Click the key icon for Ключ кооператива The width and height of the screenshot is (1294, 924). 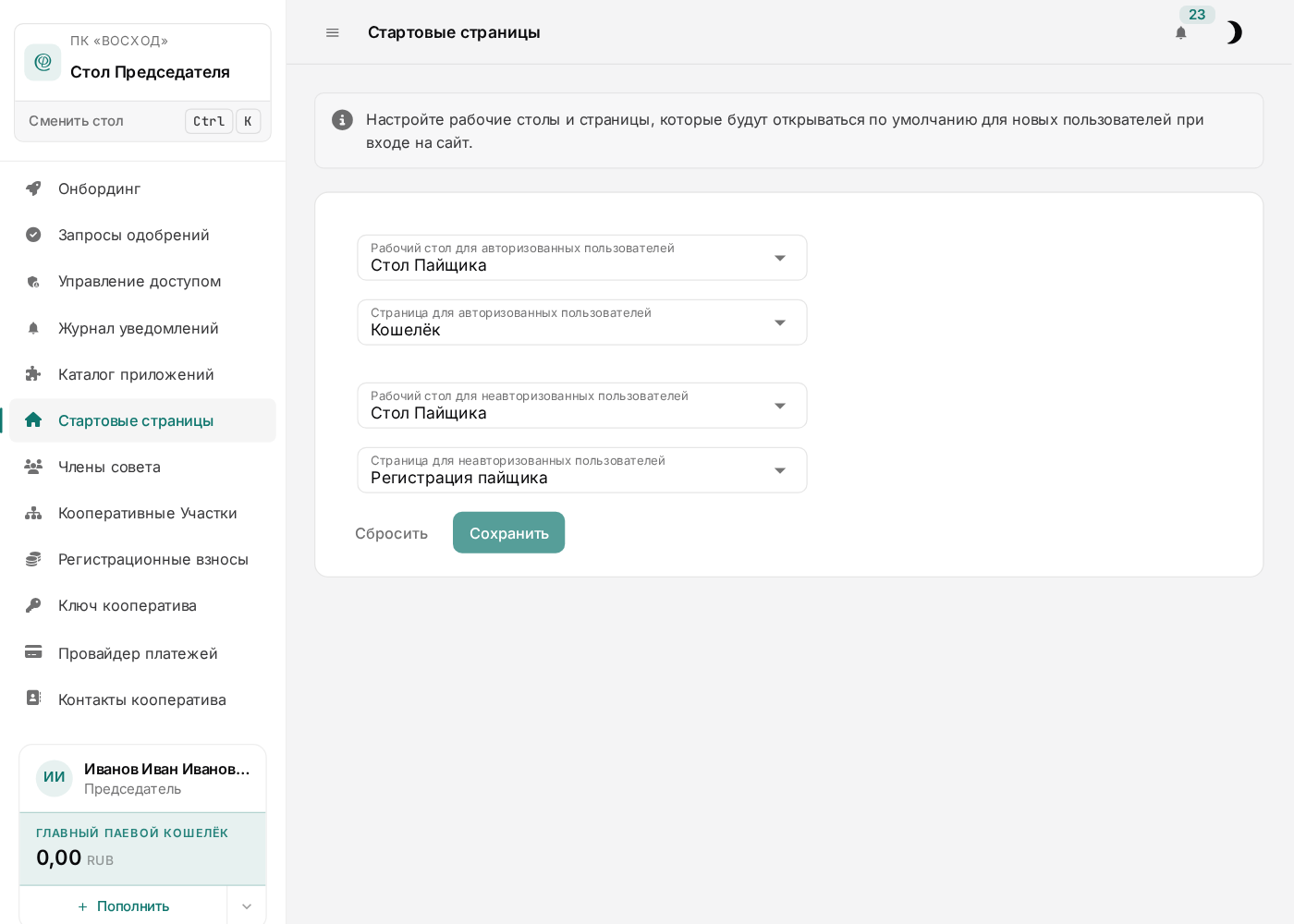click(x=33, y=605)
